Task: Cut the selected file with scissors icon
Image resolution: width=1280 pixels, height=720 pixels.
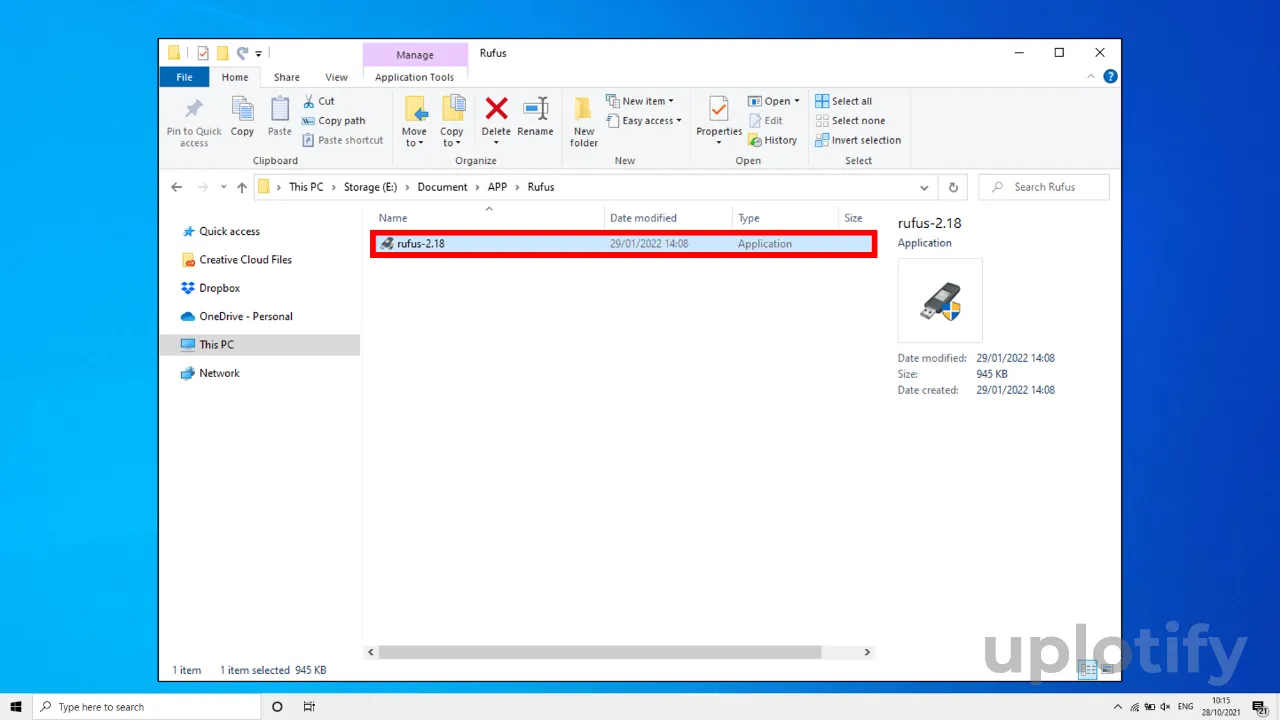Action: pos(318,101)
